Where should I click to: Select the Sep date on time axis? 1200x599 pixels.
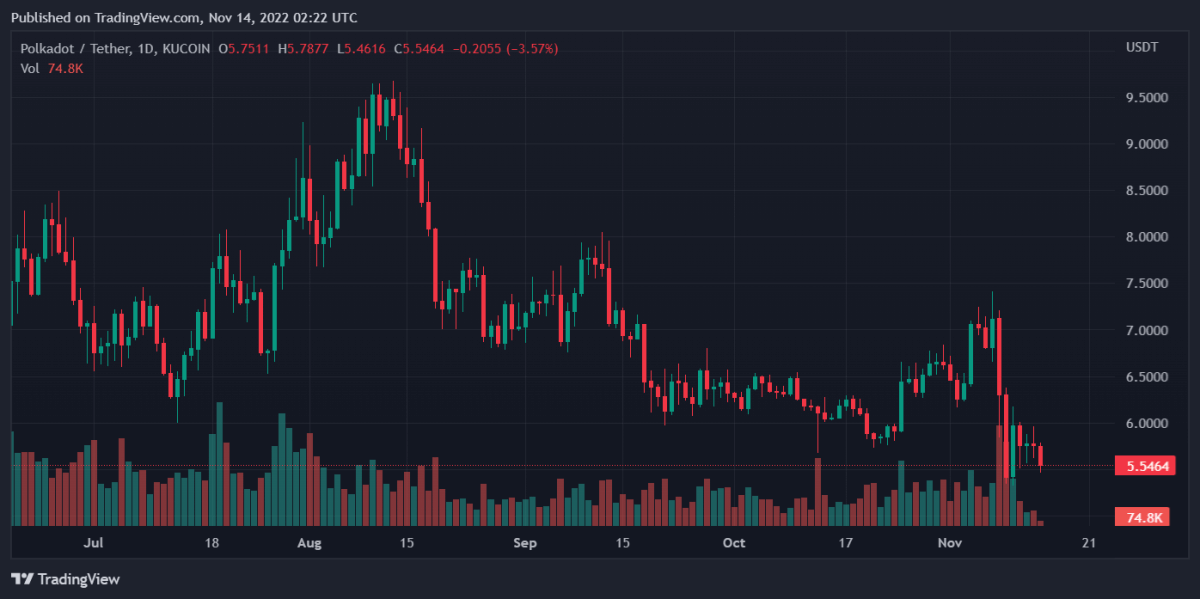tap(525, 543)
